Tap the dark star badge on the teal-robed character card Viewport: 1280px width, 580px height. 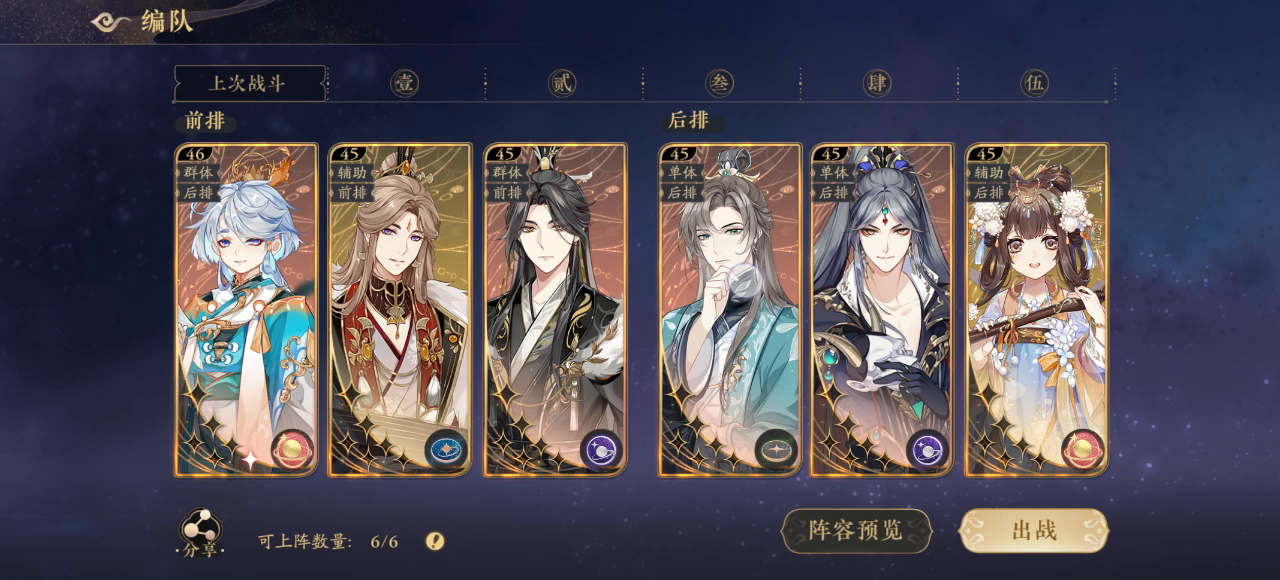(x=776, y=450)
